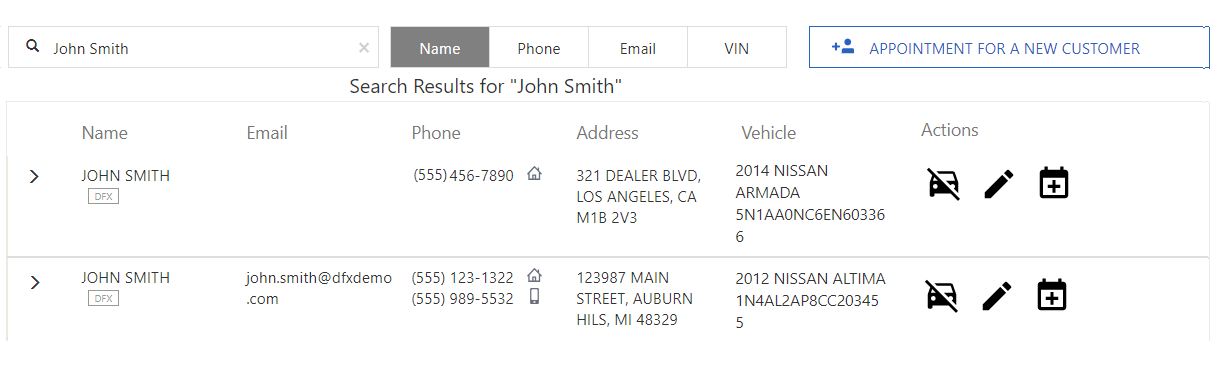Clear the John Smith search text

(x=364, y=47)
